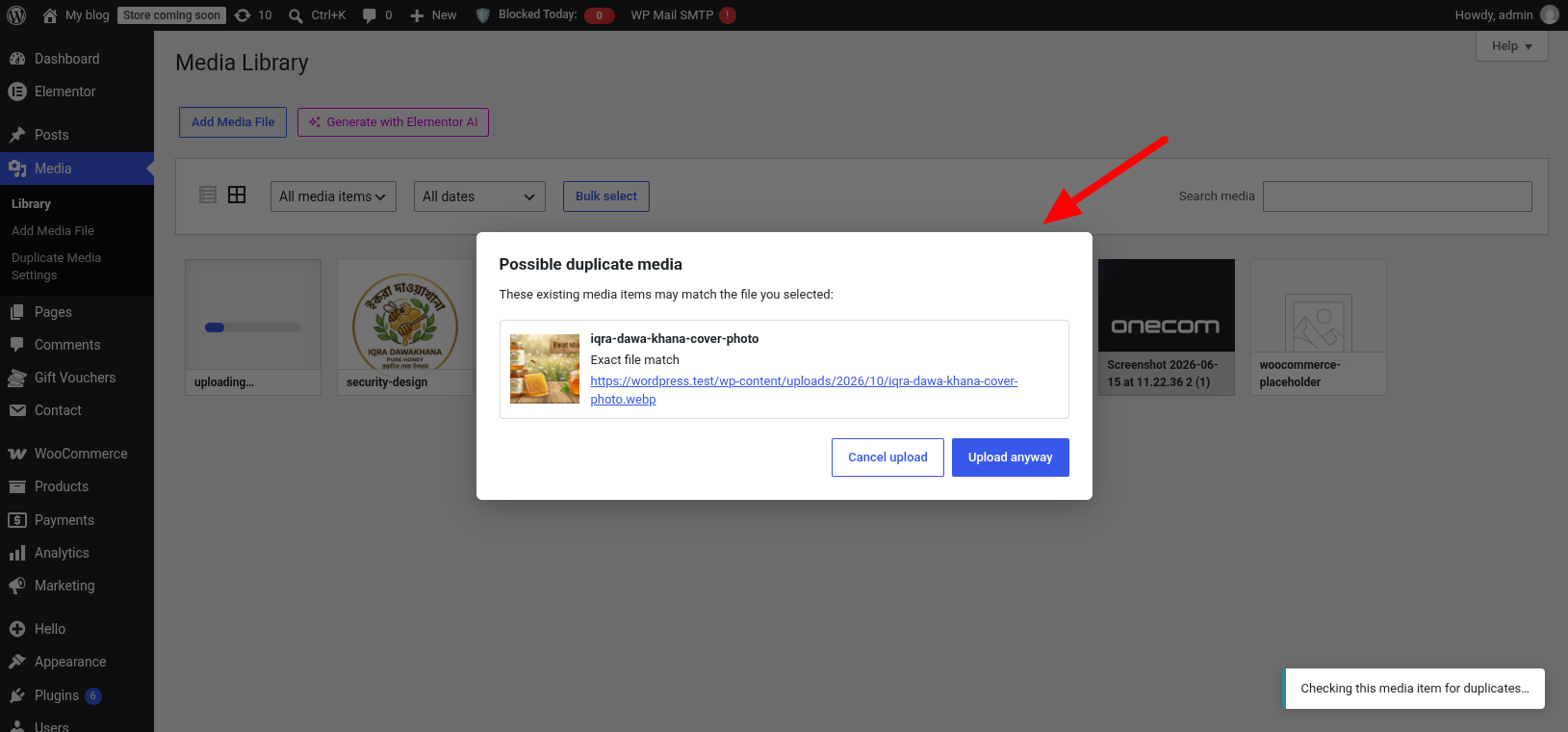The height and width of the screenshot is (732, 1568).
Task: Go to Posts menu
Action: (77, 135)
